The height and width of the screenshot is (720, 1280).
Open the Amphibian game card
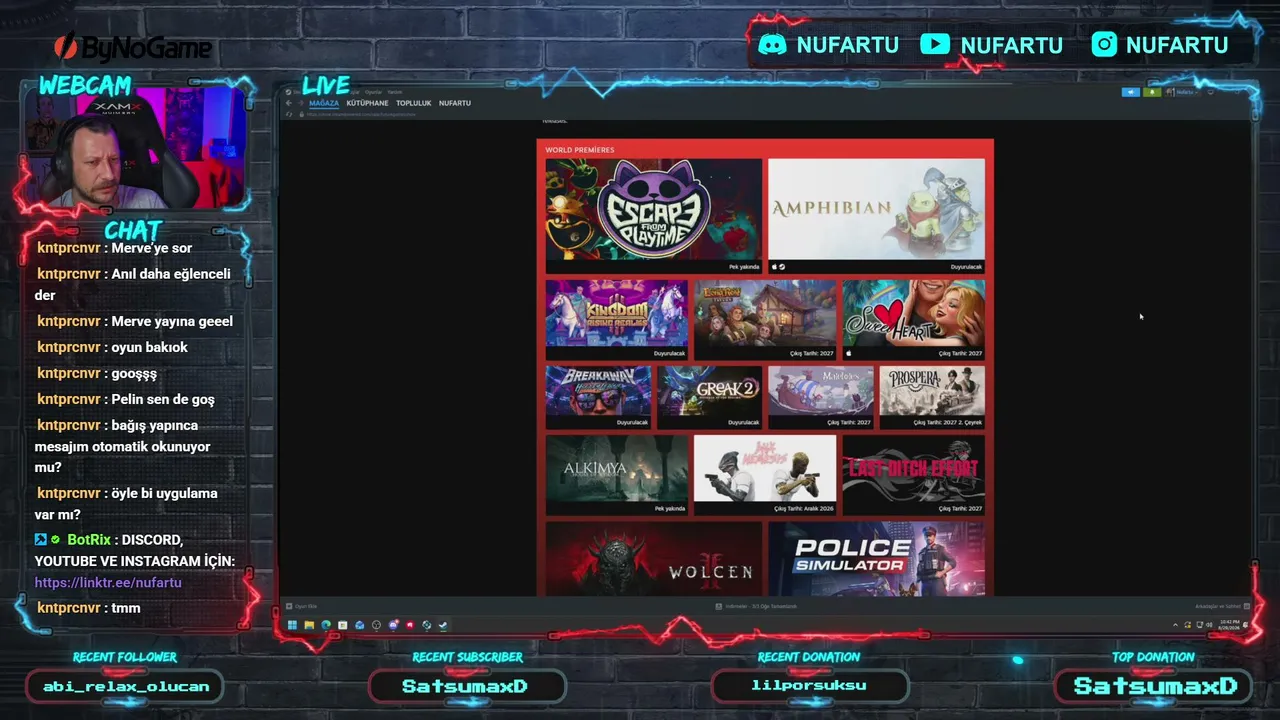click(876, 216)
